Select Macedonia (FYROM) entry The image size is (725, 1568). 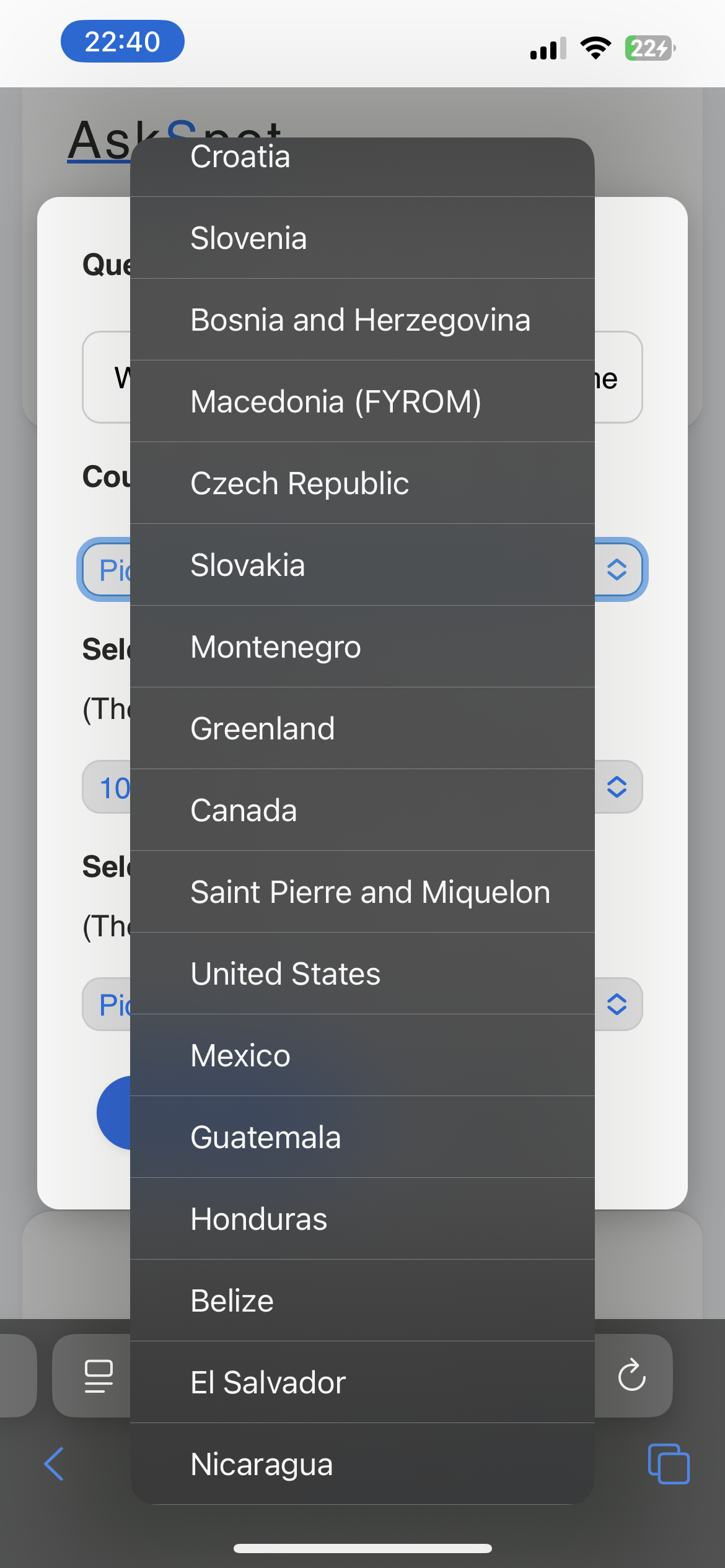tap(362, 401)
